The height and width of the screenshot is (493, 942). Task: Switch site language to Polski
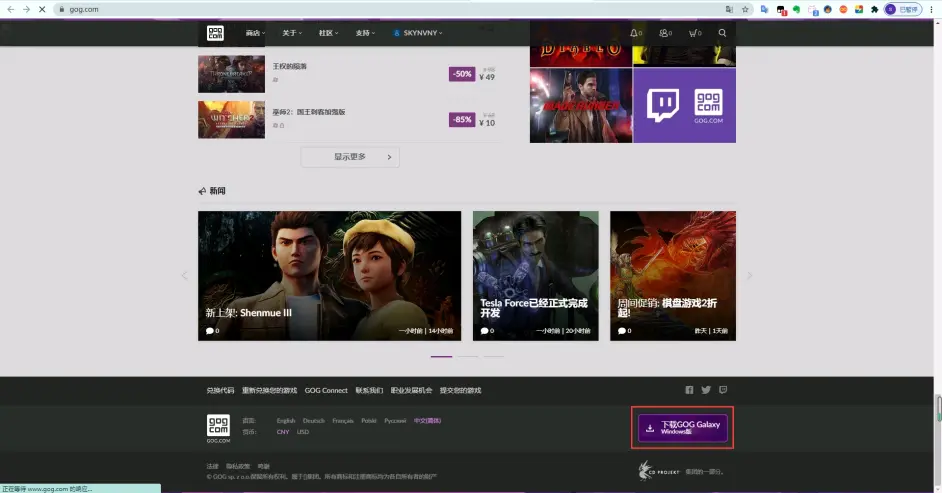369,421
